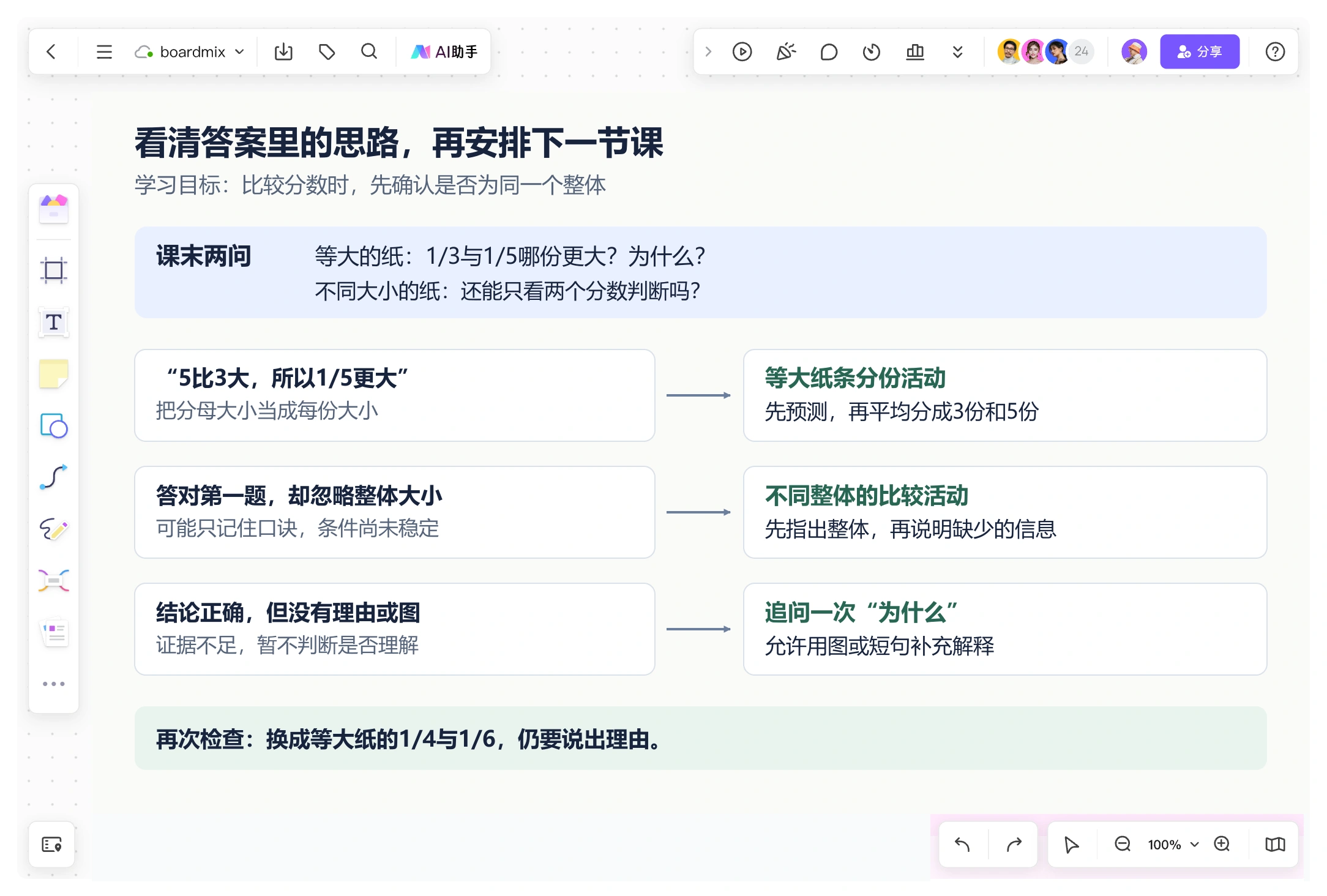The height and width of the screenshot is (896, 1327).
Task: Zoom out with the minus magnifier
Action: [1123, 845]
